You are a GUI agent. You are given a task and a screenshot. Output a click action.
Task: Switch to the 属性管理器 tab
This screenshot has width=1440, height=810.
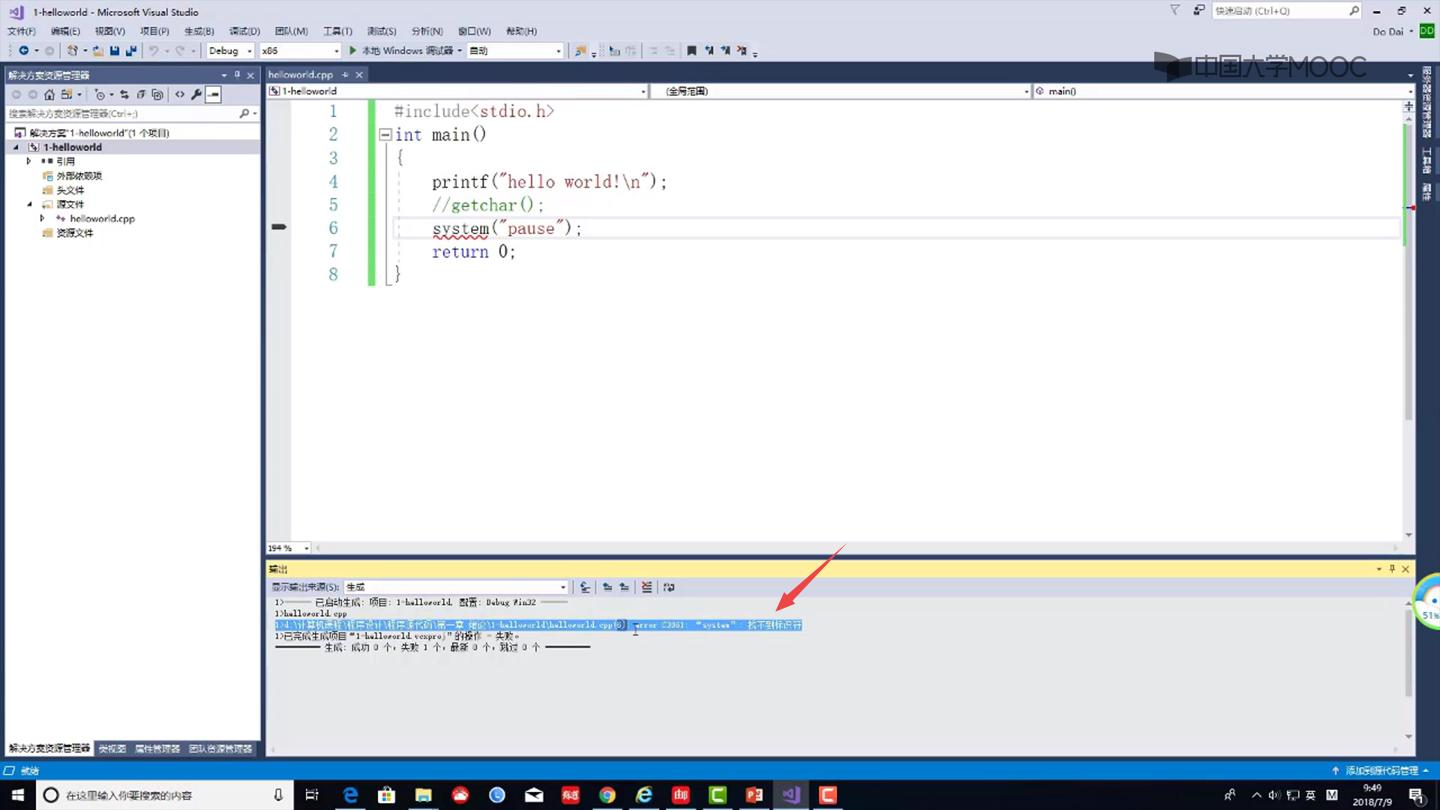157,749
